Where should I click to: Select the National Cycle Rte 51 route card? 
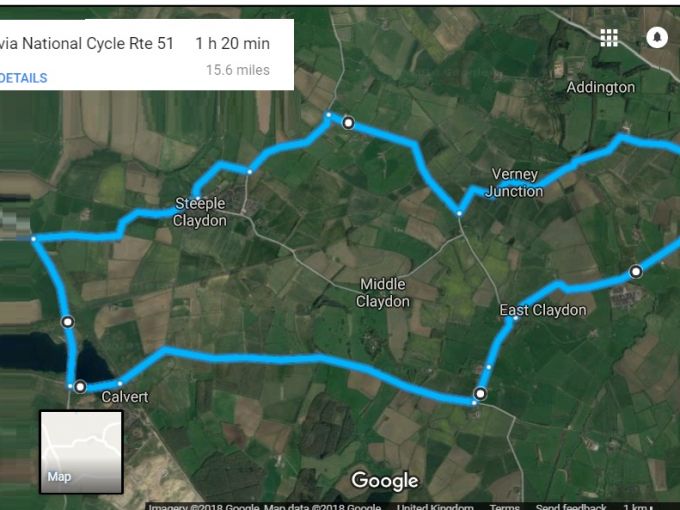[147, 55]
